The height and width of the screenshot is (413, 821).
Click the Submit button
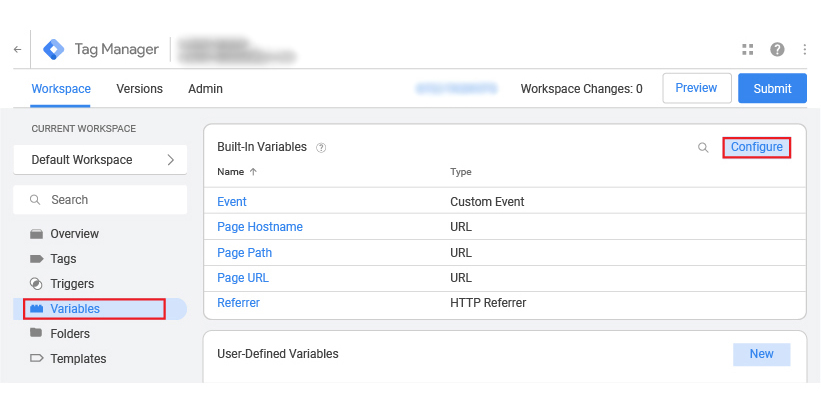772,88
